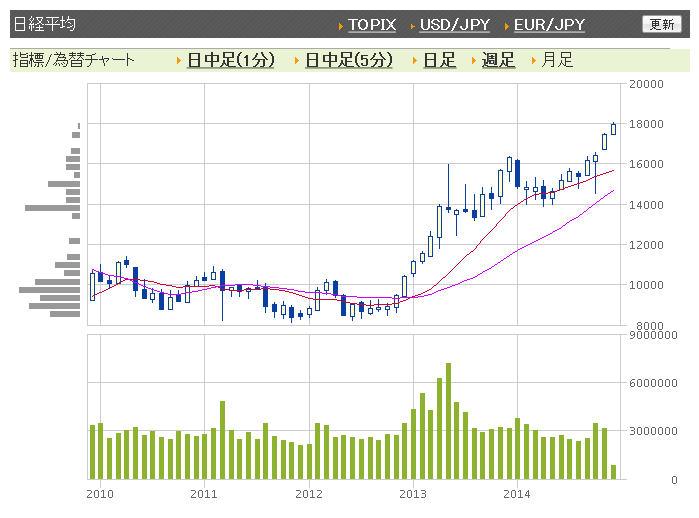The width and height of the screenshot is (699, 518).
Task: Click the 2012 x-axis label
Action: [308, 494]
